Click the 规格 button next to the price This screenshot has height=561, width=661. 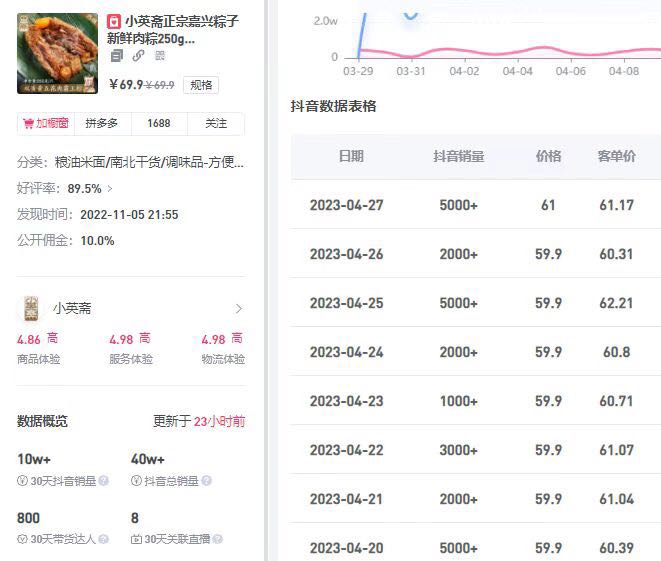coord(201,85)
